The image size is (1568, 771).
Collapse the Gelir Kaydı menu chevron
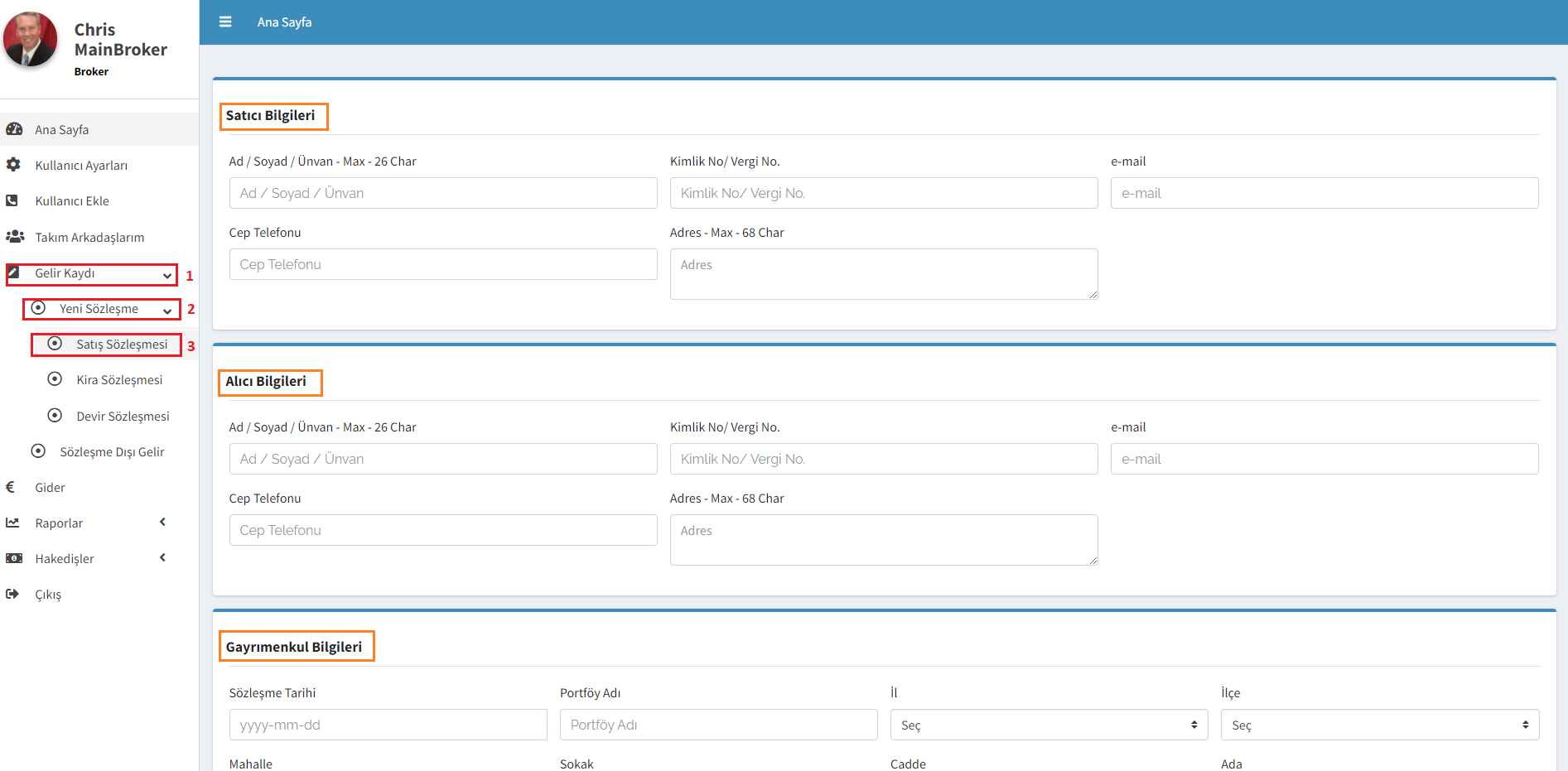(x=167, y=275)
